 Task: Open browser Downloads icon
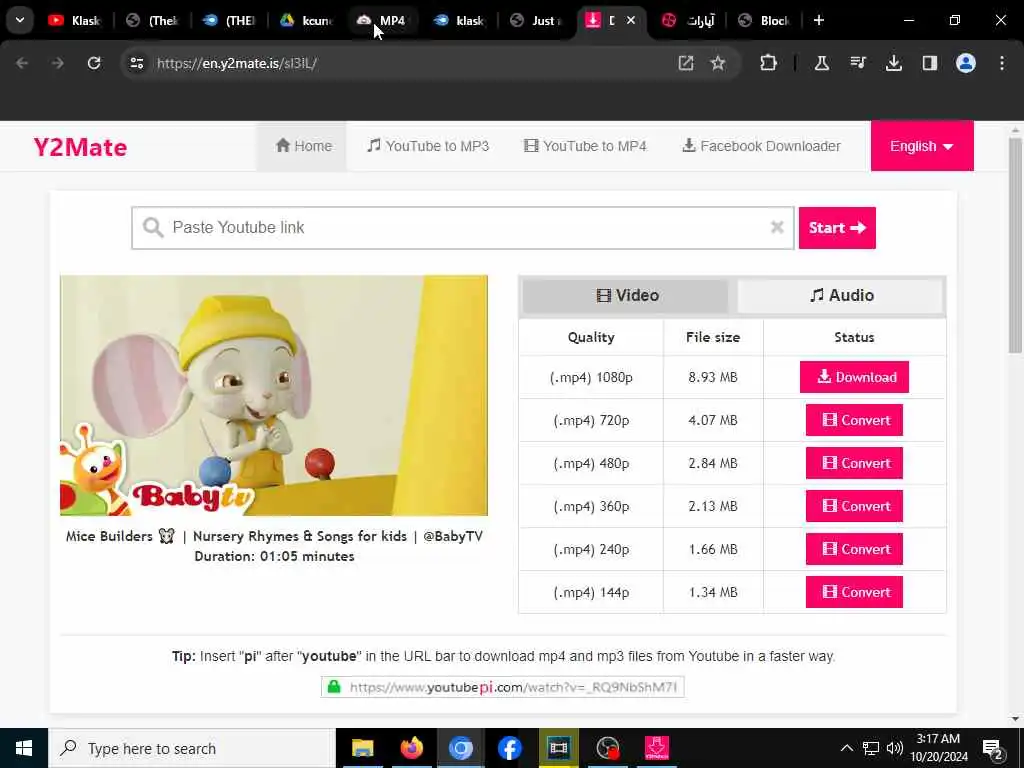pos(893,63)
